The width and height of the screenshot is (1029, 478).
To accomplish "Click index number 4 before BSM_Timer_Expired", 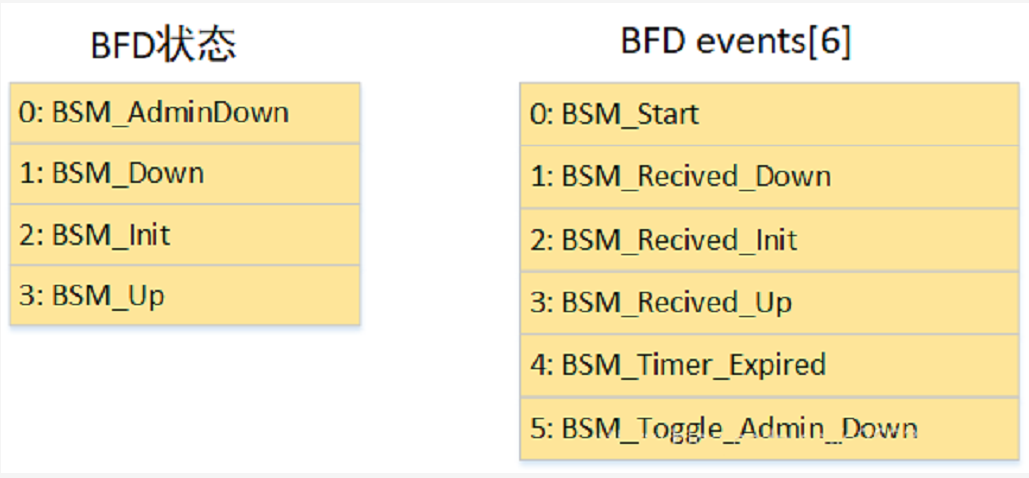I will (537, 365).
